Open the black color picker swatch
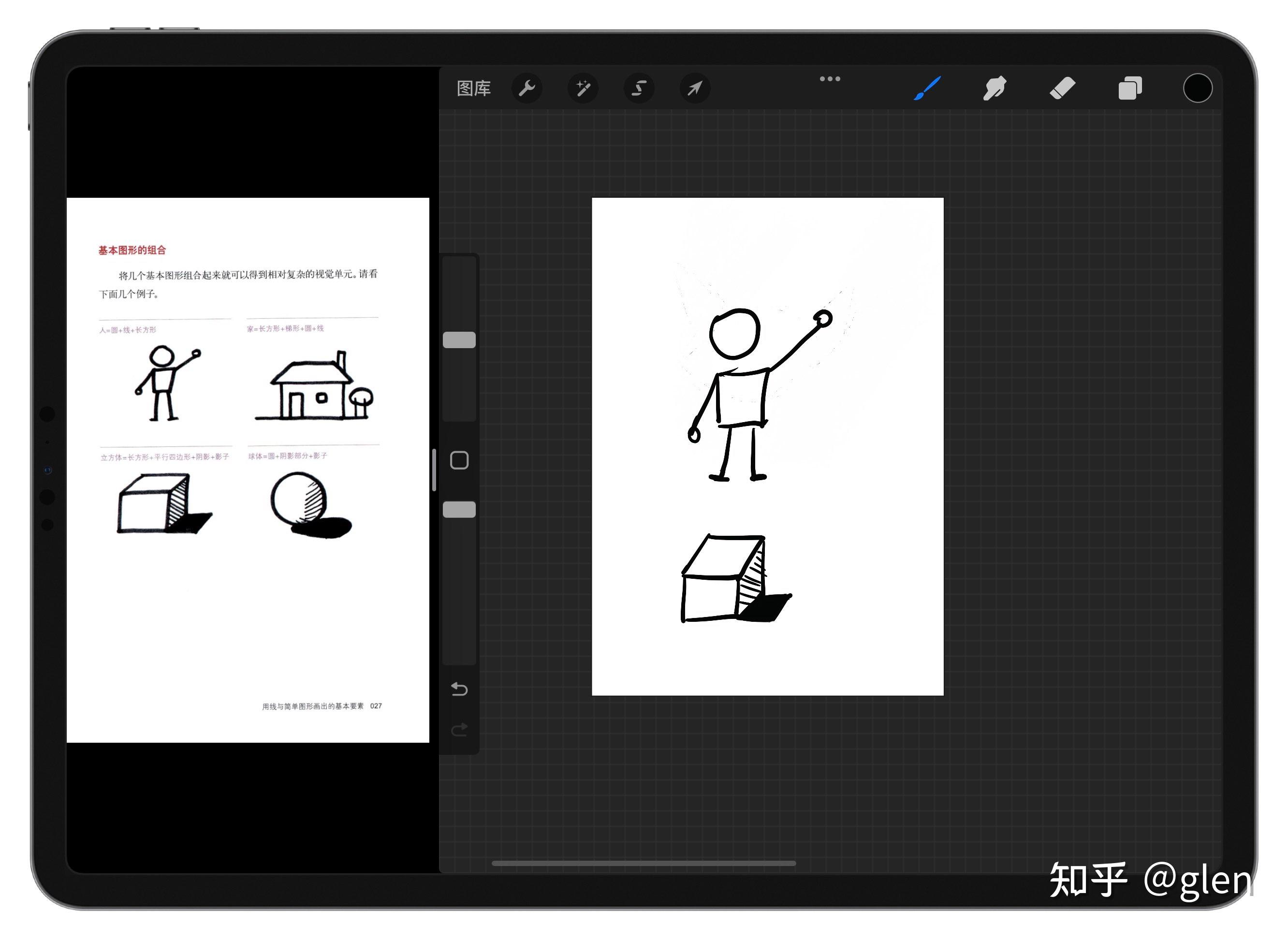Screen dimensions: 1288x940 tap(1198, 88)
